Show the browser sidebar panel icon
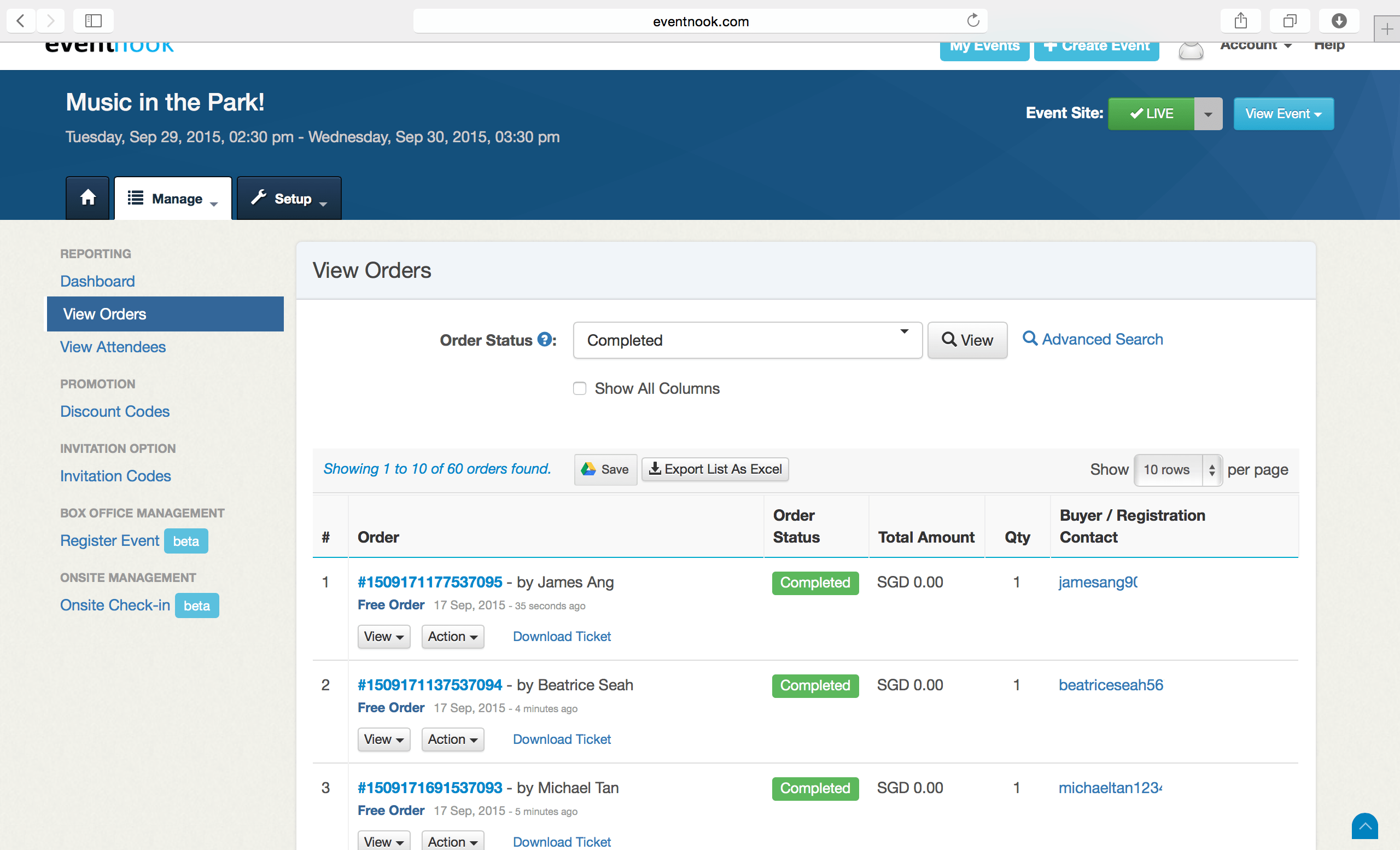Image resolution: width=1400 pixels, height=850 pixels. pos(93,21)
